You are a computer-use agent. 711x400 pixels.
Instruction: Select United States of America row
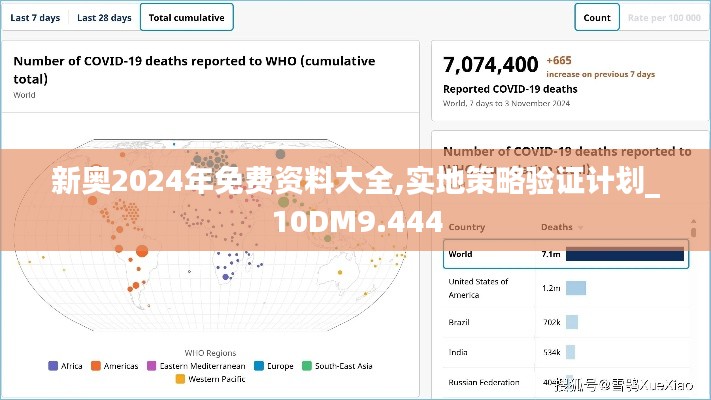click(x=565, y=288)
